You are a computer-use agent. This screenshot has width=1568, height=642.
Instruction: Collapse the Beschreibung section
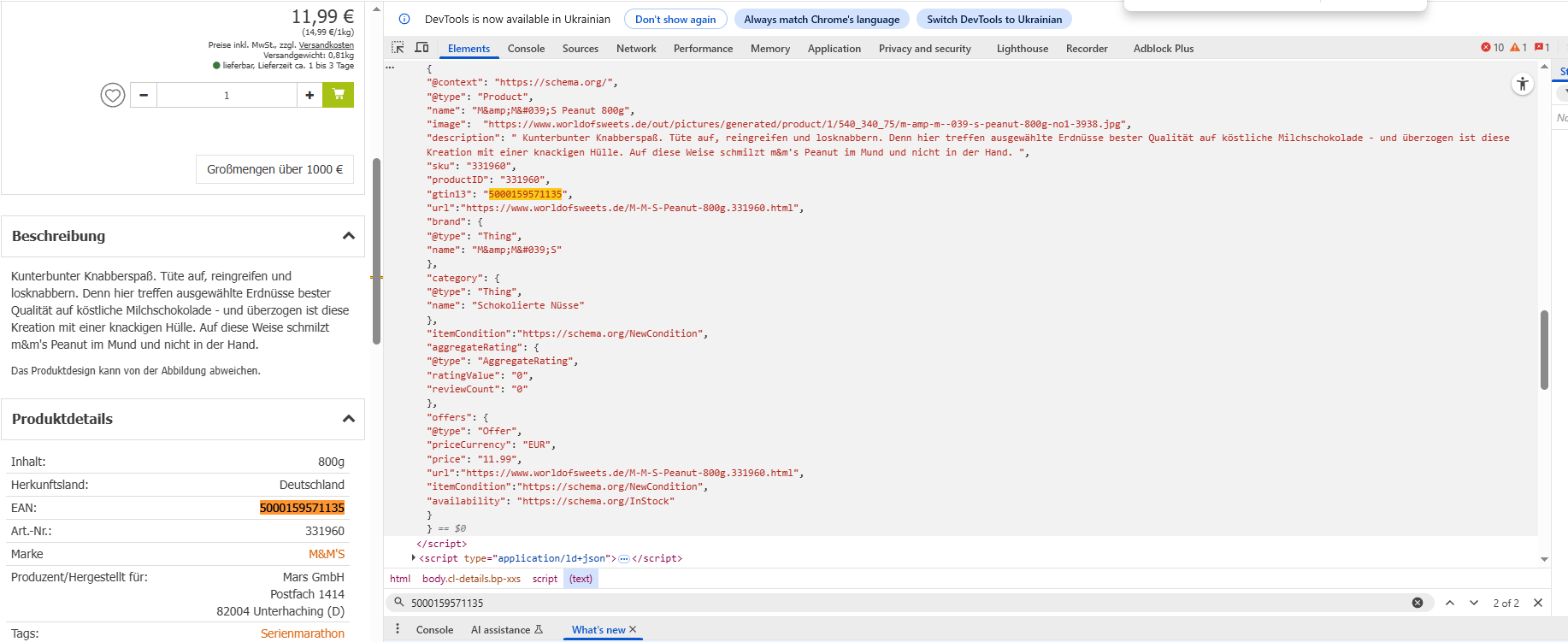click(349, 236)
